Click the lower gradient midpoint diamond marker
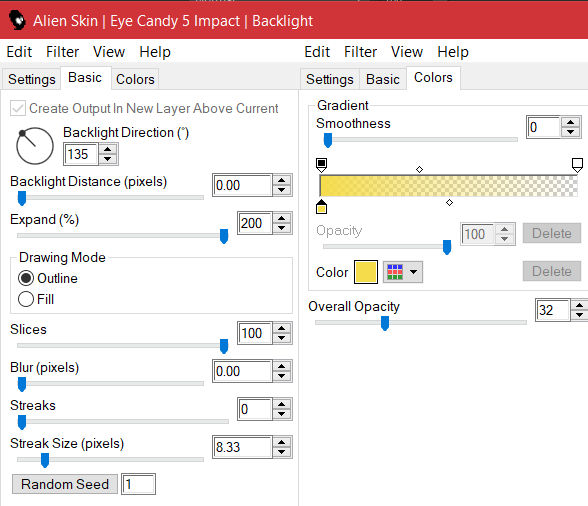Image resolution: width=588 pixels, height=506 pixels. pos(450,203)
